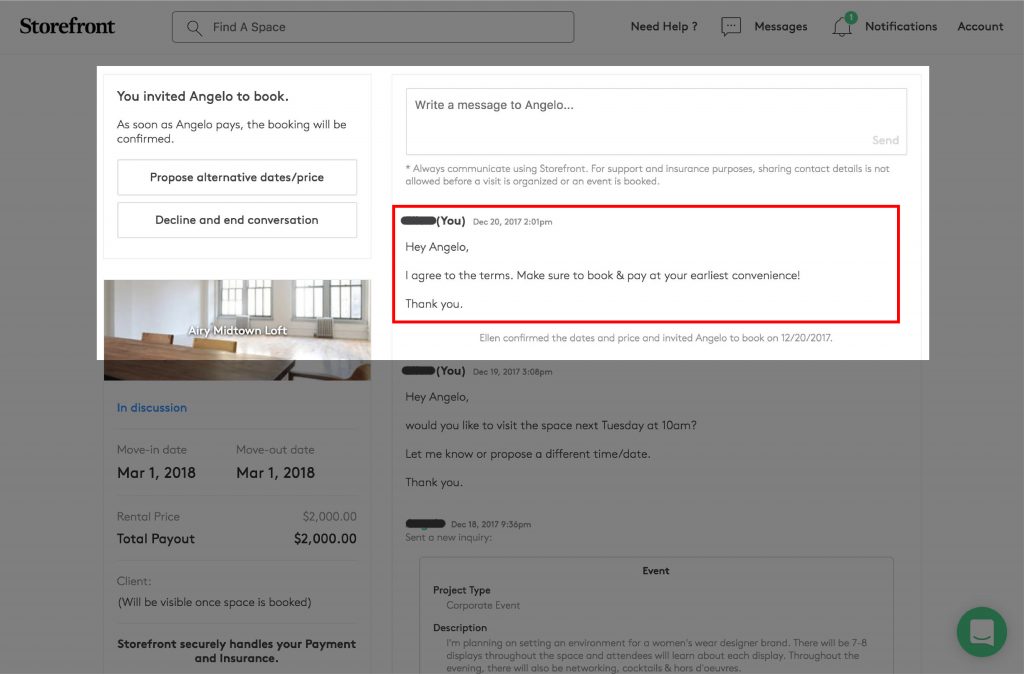Click the notifications bell icon
Screen dimensions: 1024x674
click(842, 27)
